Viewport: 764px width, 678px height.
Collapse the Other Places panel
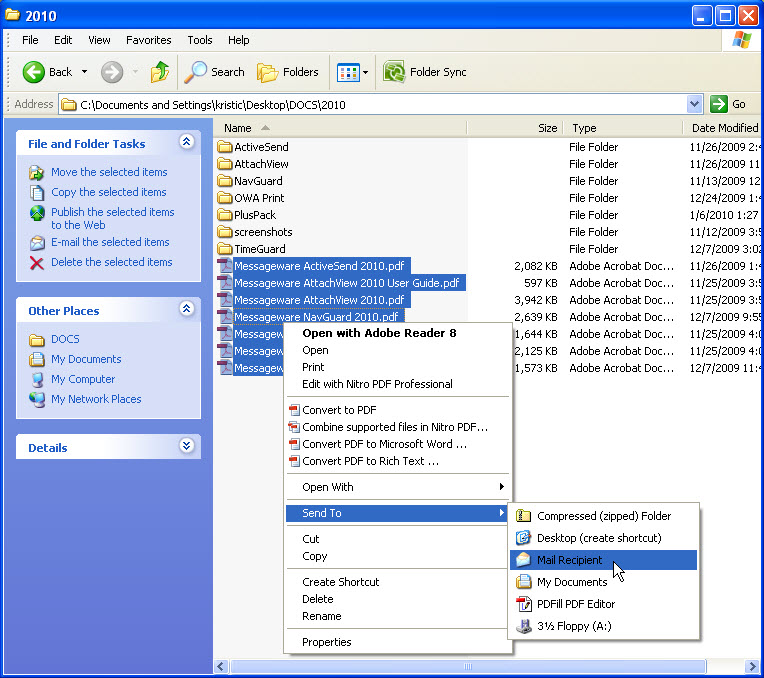tap(187, 309)
